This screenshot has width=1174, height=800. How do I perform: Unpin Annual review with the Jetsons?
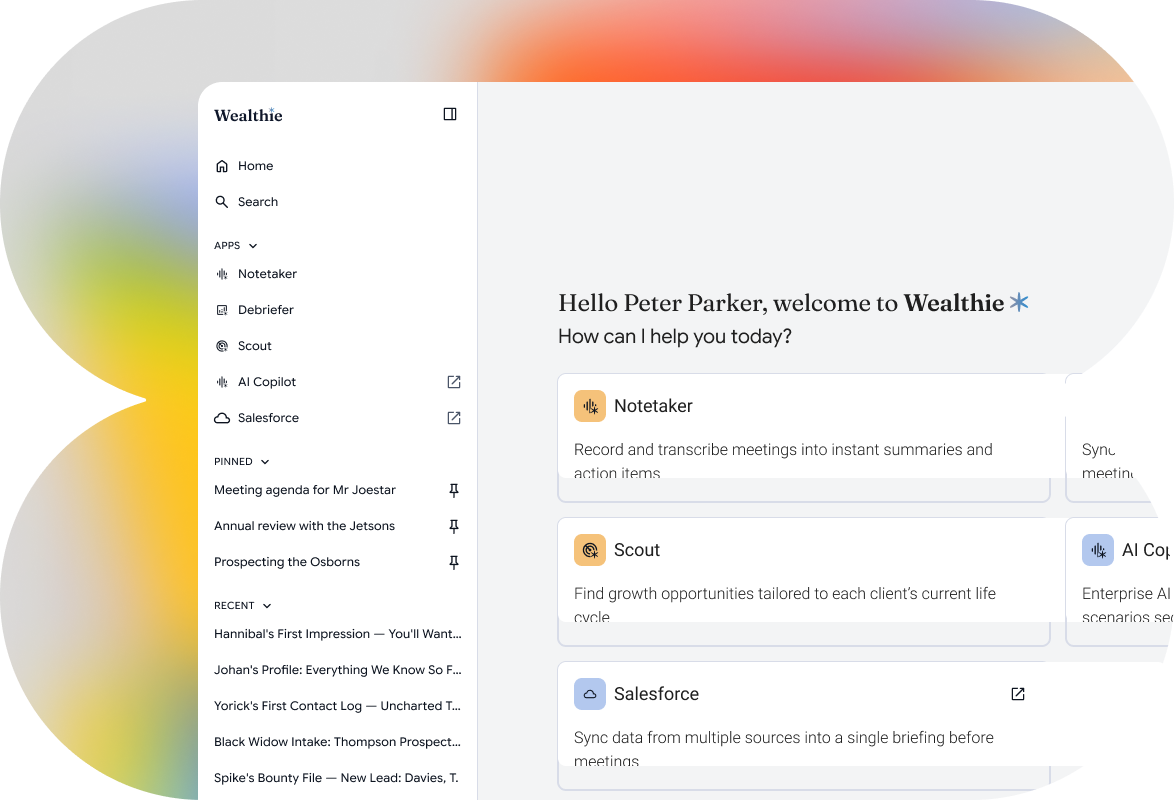(x=454, y=526)
